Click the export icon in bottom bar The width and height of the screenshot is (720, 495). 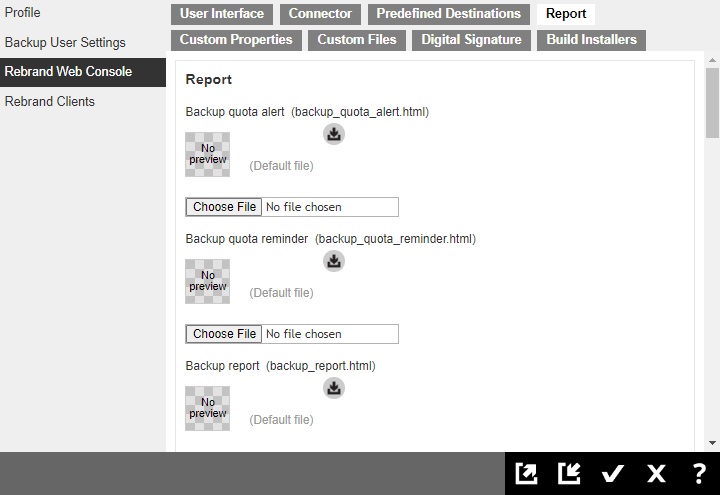[x=526, y=473]
